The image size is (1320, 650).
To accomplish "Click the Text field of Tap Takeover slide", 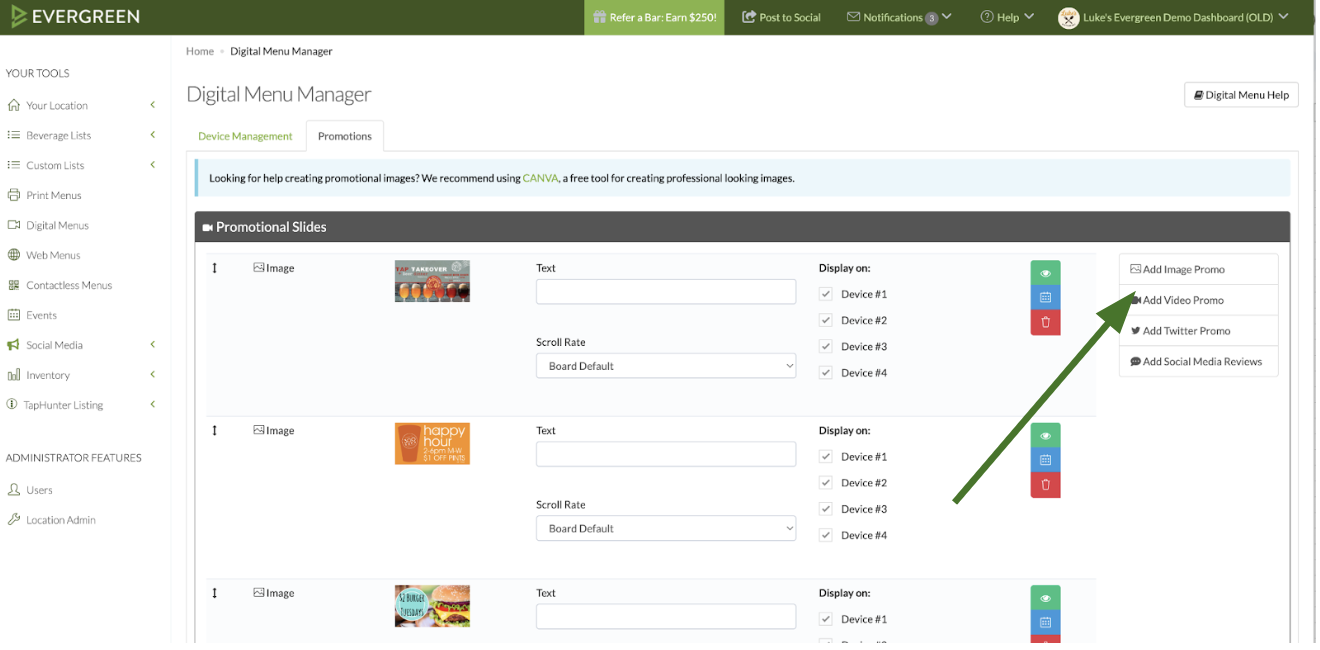I will coord(666,291).
